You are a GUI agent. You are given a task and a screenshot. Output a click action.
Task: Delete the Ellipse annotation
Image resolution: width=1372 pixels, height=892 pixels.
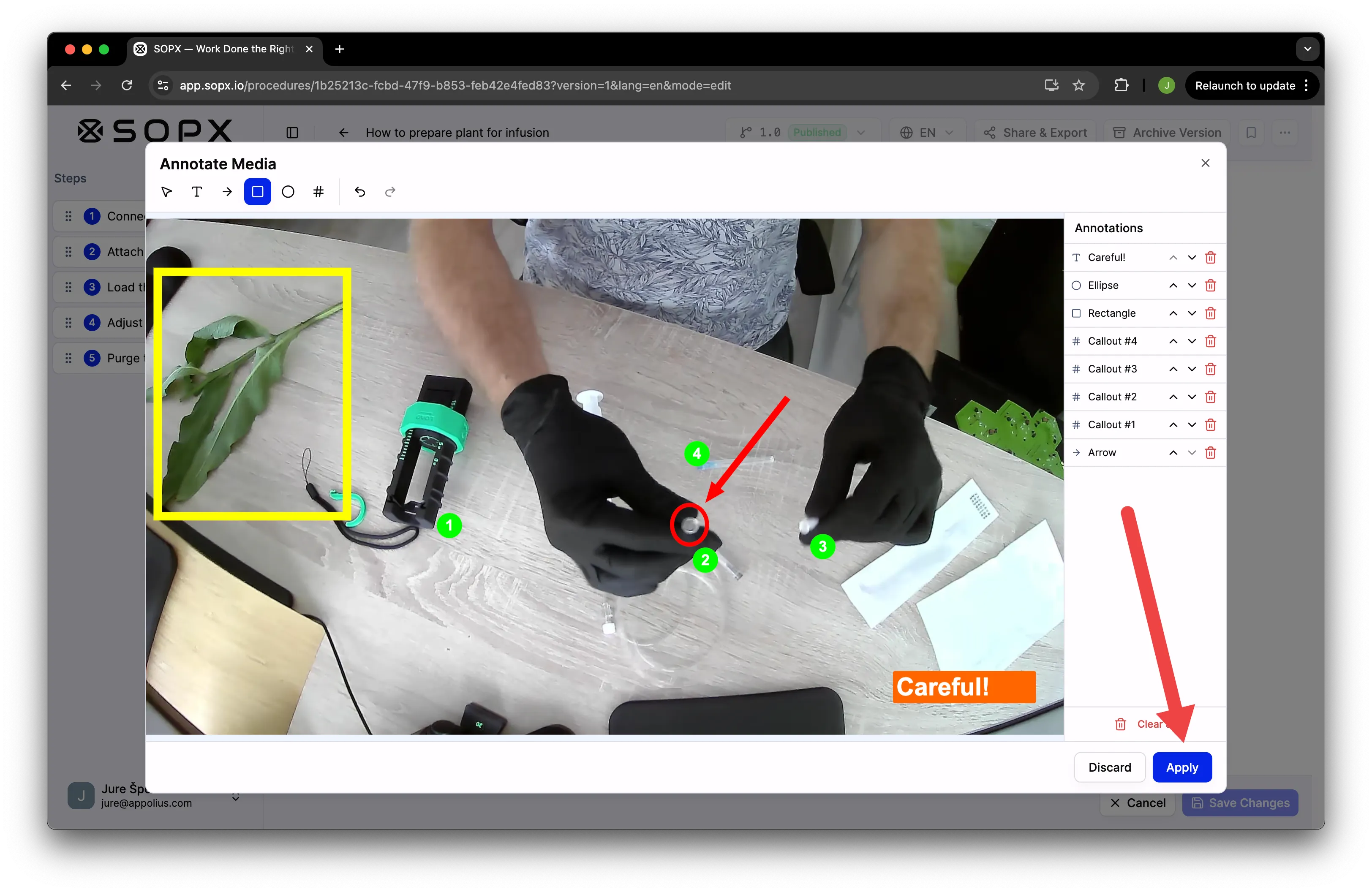(1211, 285)
